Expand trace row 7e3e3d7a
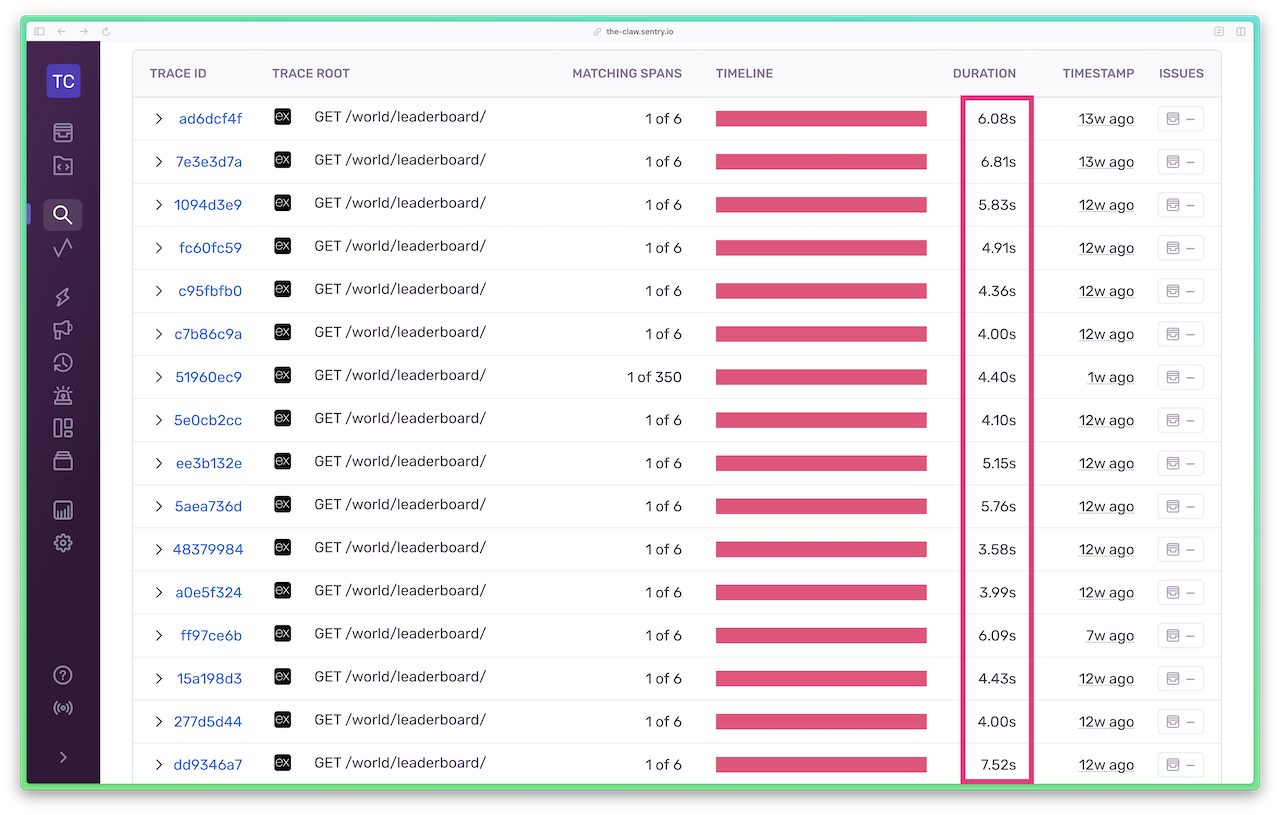Image resolution: width=1280 pixels, height=815 pixels. coord(158,162)
